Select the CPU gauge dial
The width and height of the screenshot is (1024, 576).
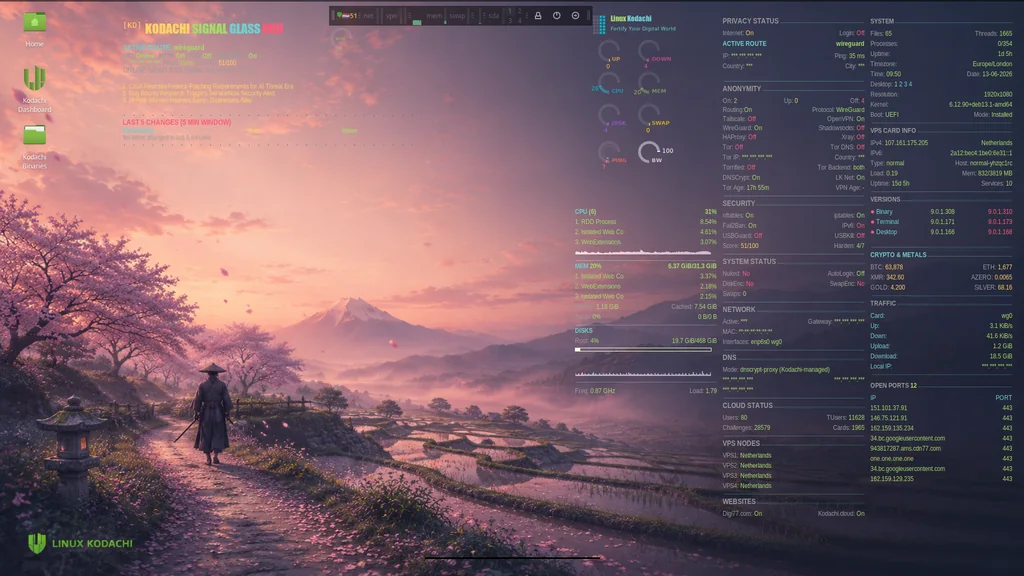[609, 84]
